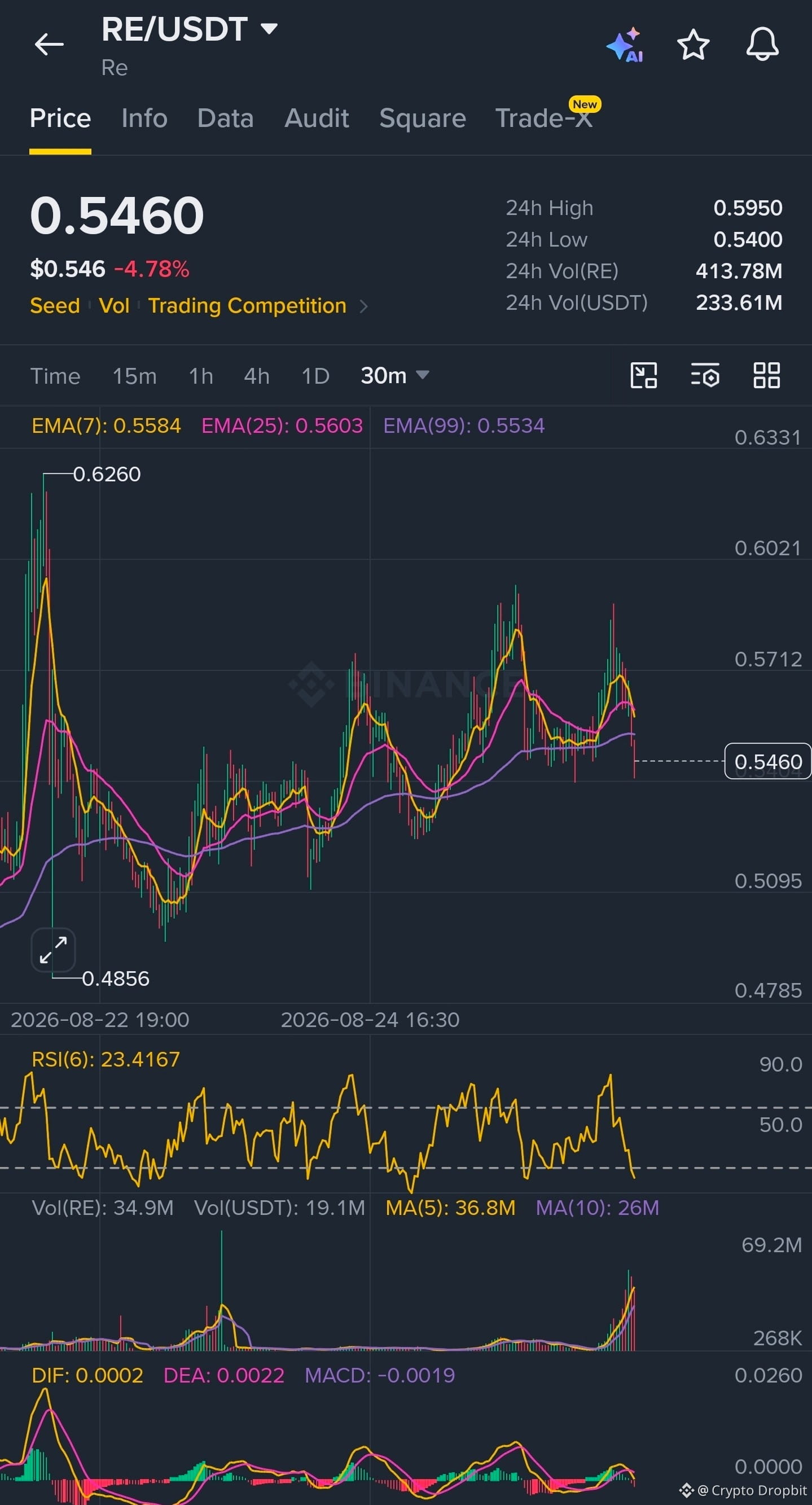
Task: Tap the 2026-08-22 19:00 date label
Action: (100, 1020)
